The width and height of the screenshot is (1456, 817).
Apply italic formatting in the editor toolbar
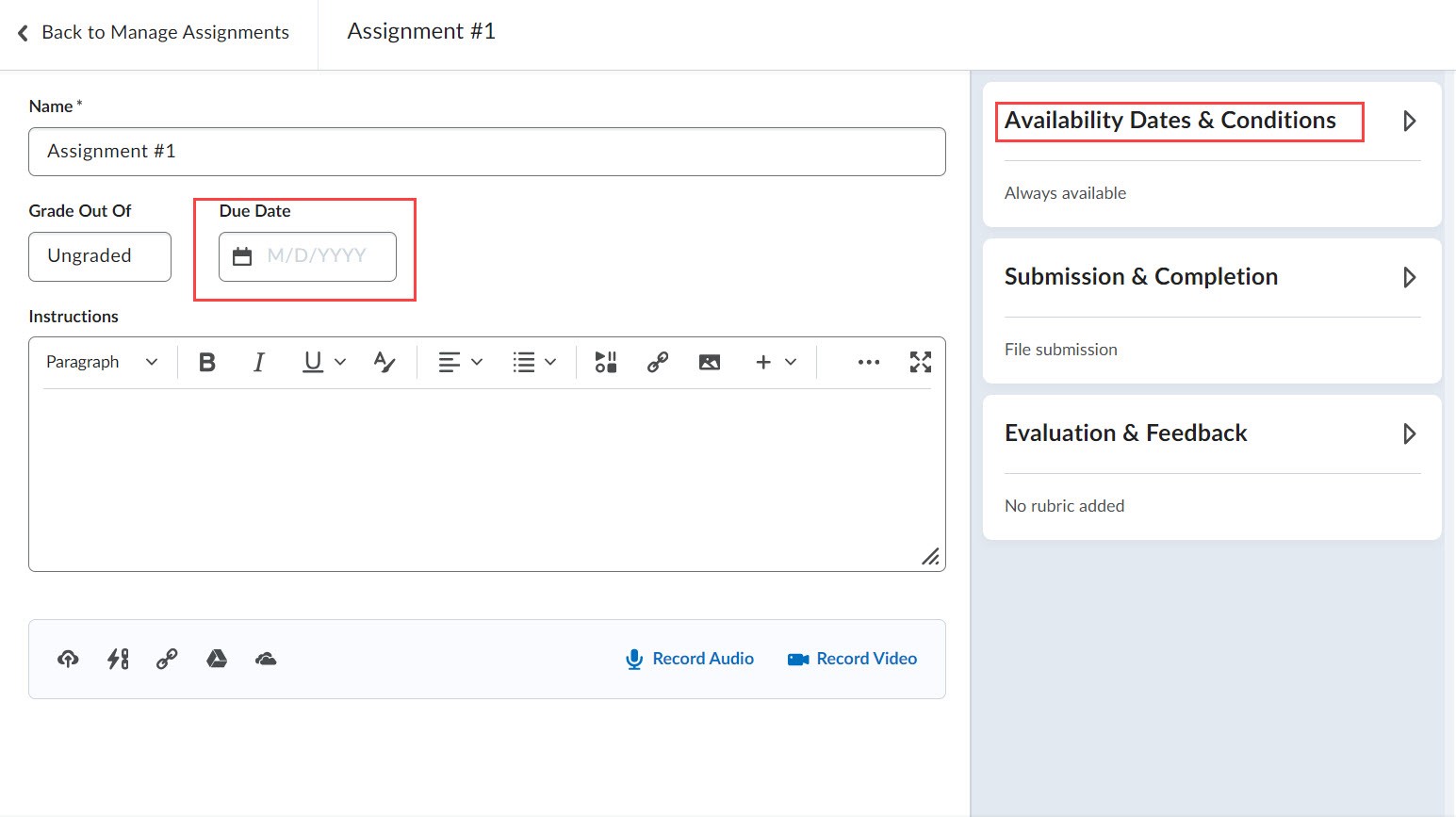click(258, 362)
